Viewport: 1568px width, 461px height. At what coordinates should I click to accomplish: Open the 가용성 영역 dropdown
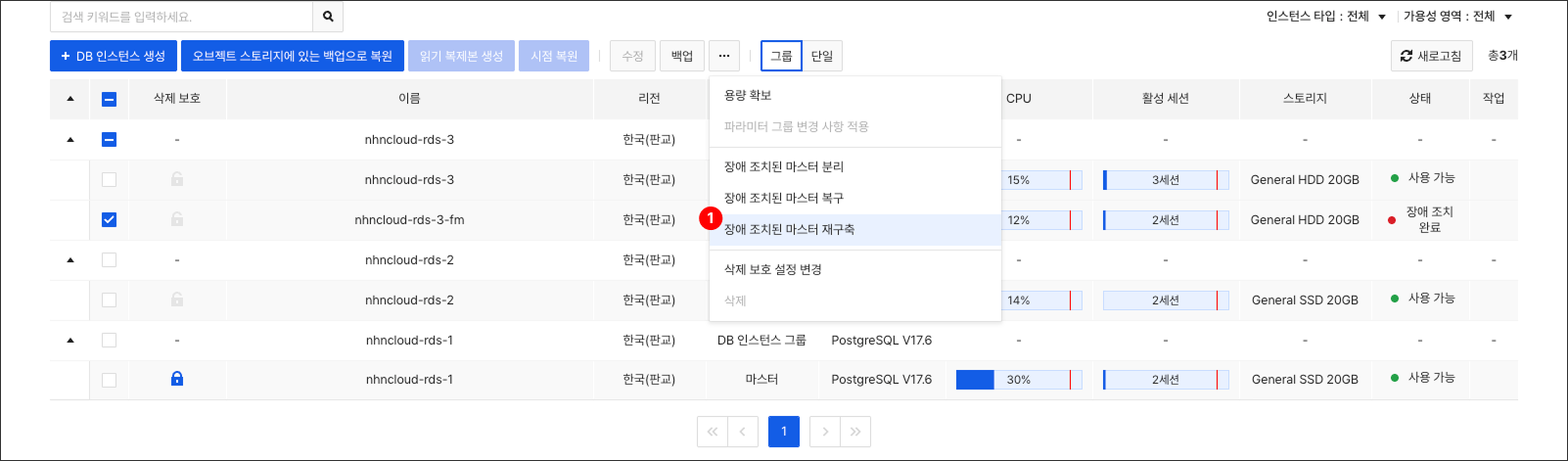[x=1458, y=17]
